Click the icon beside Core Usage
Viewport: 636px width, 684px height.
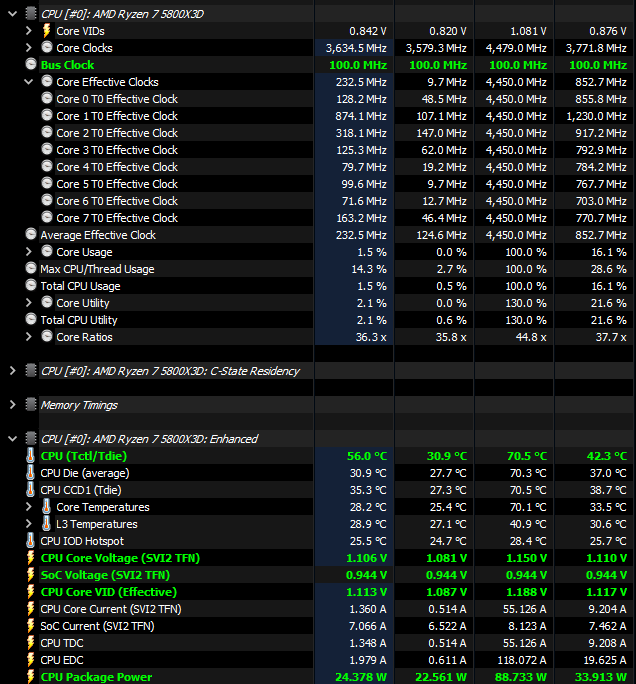click(47, 251)
